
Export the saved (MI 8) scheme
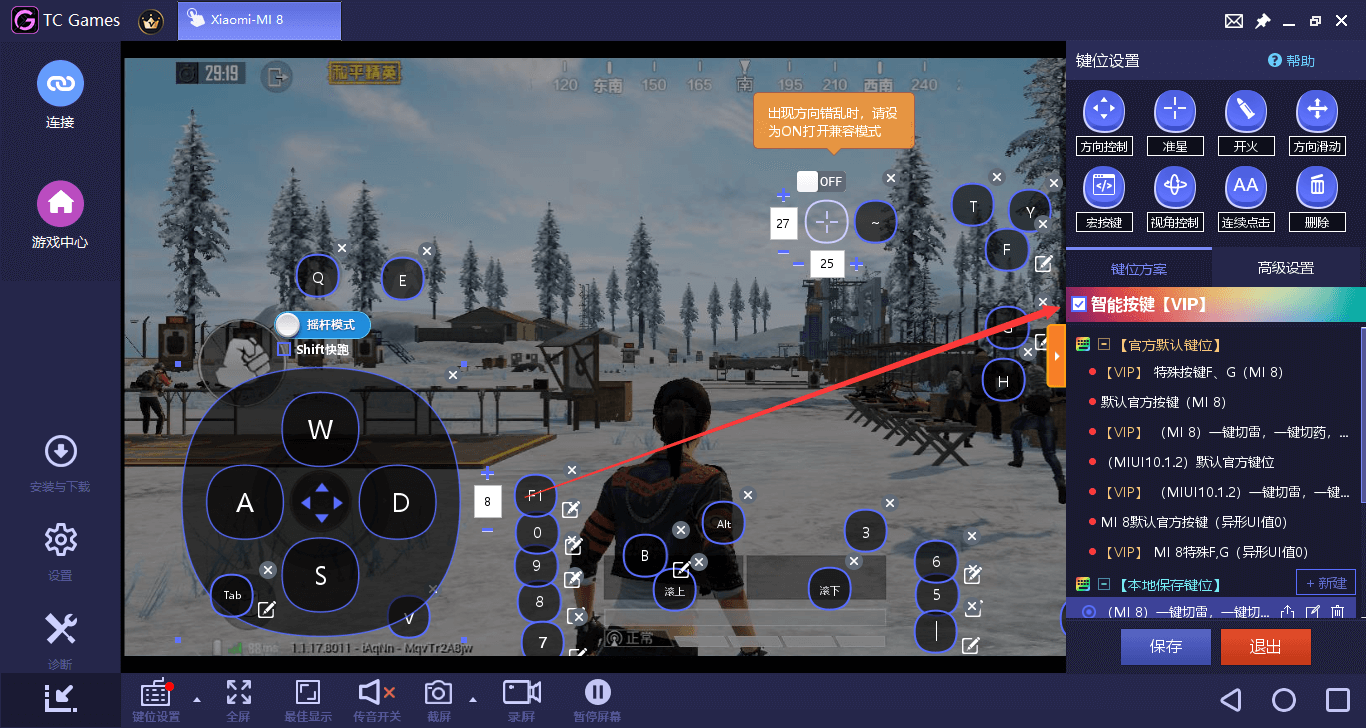tap(1288, 612)
